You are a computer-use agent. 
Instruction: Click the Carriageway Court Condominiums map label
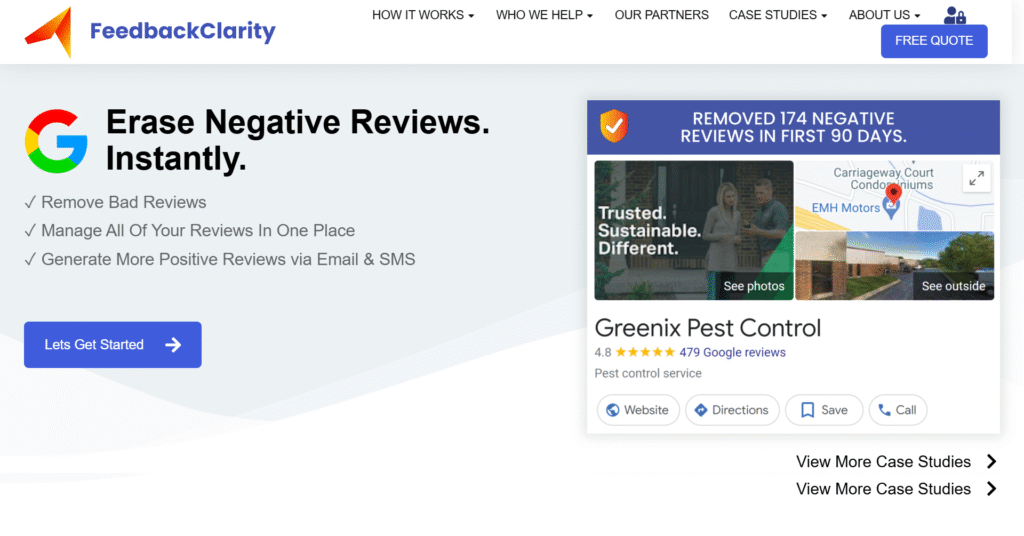tap(883, 179)
